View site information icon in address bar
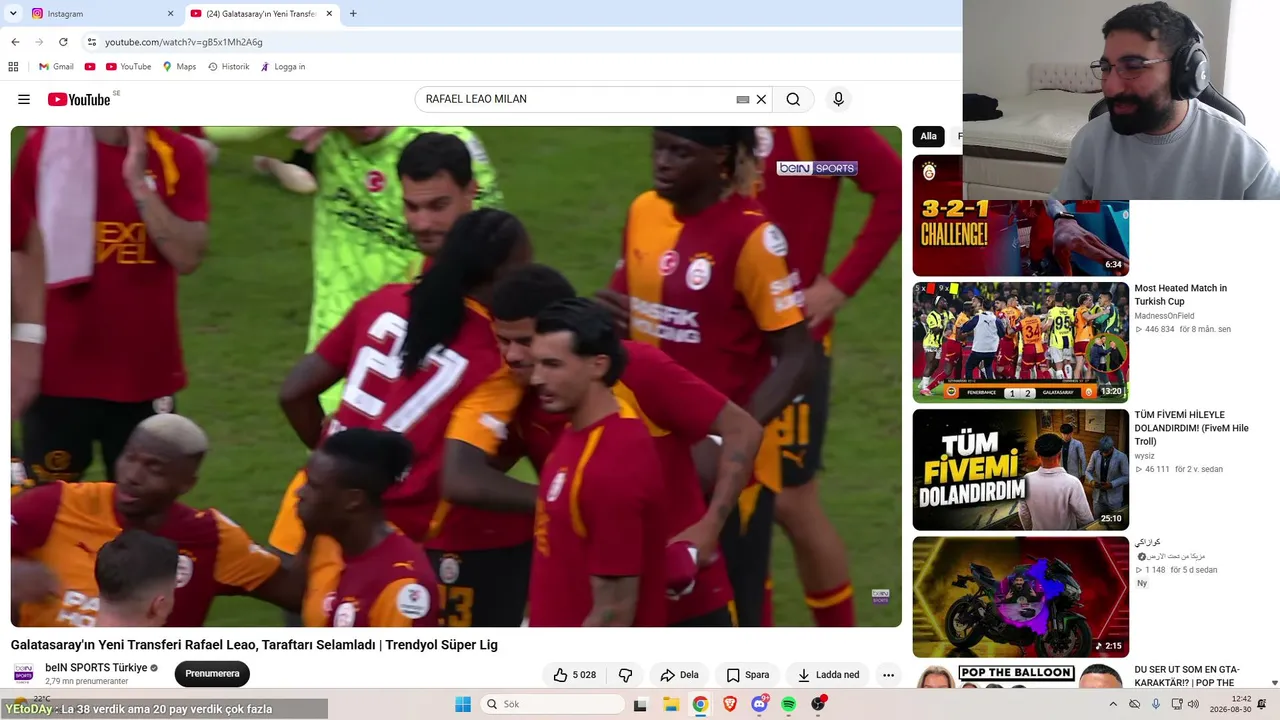This screenshot has height=720, width=1280. [91, 42]
